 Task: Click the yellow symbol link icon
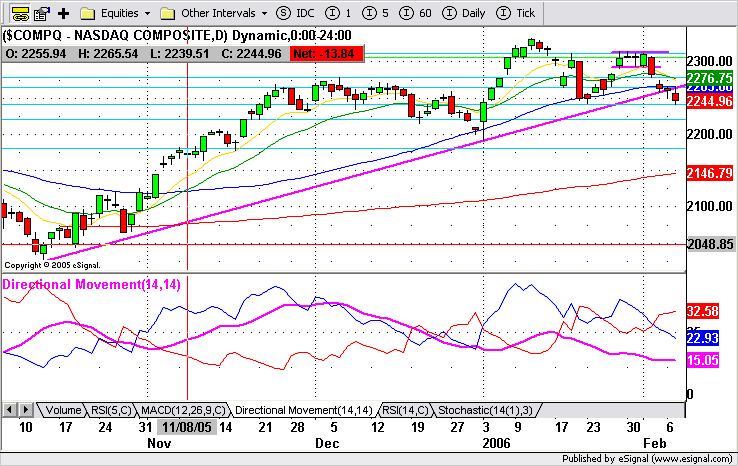coord(20,13)
